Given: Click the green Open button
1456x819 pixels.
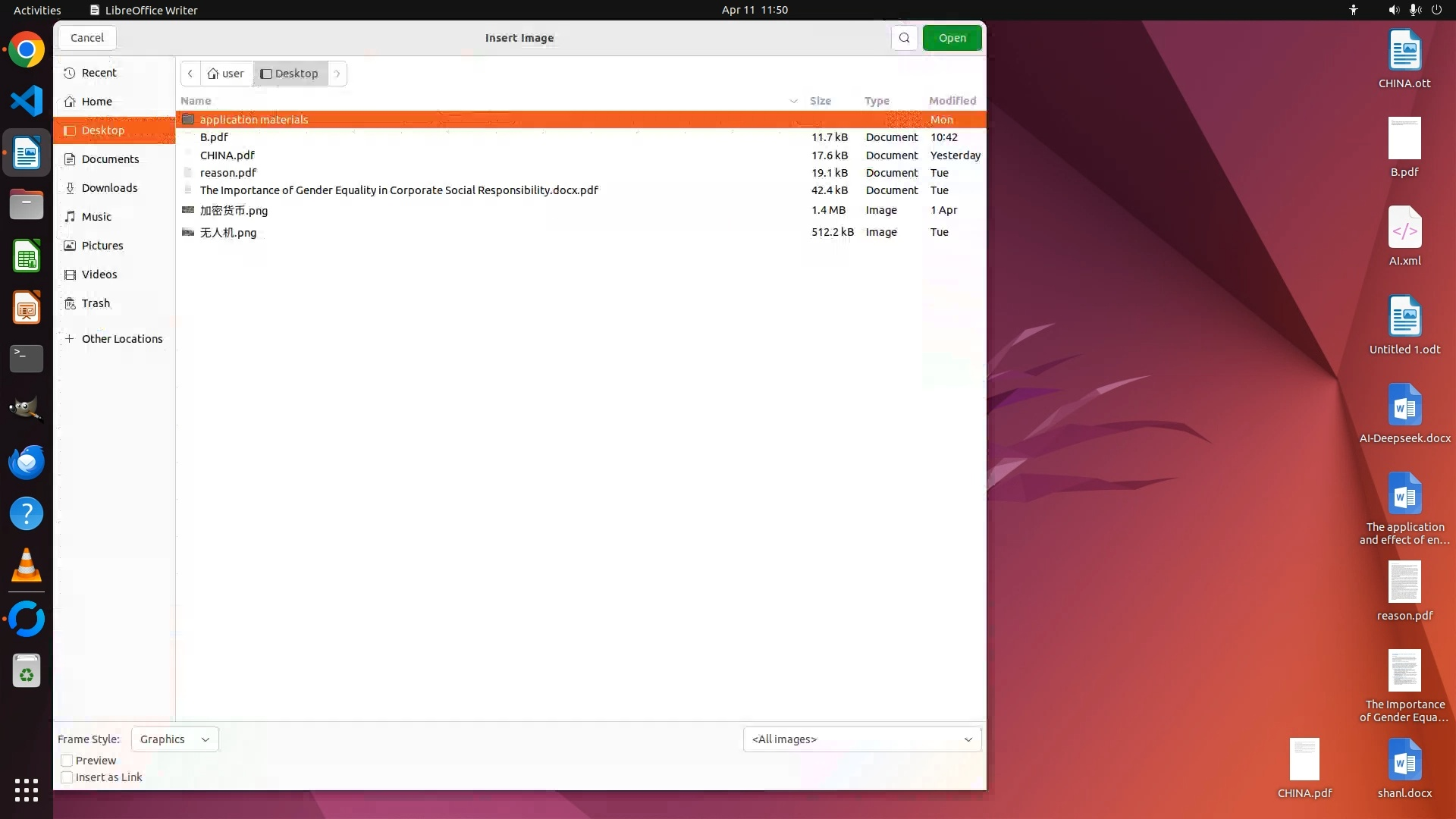Looking at the screenshot, I should pyautogui.click(x=952, y=38).
